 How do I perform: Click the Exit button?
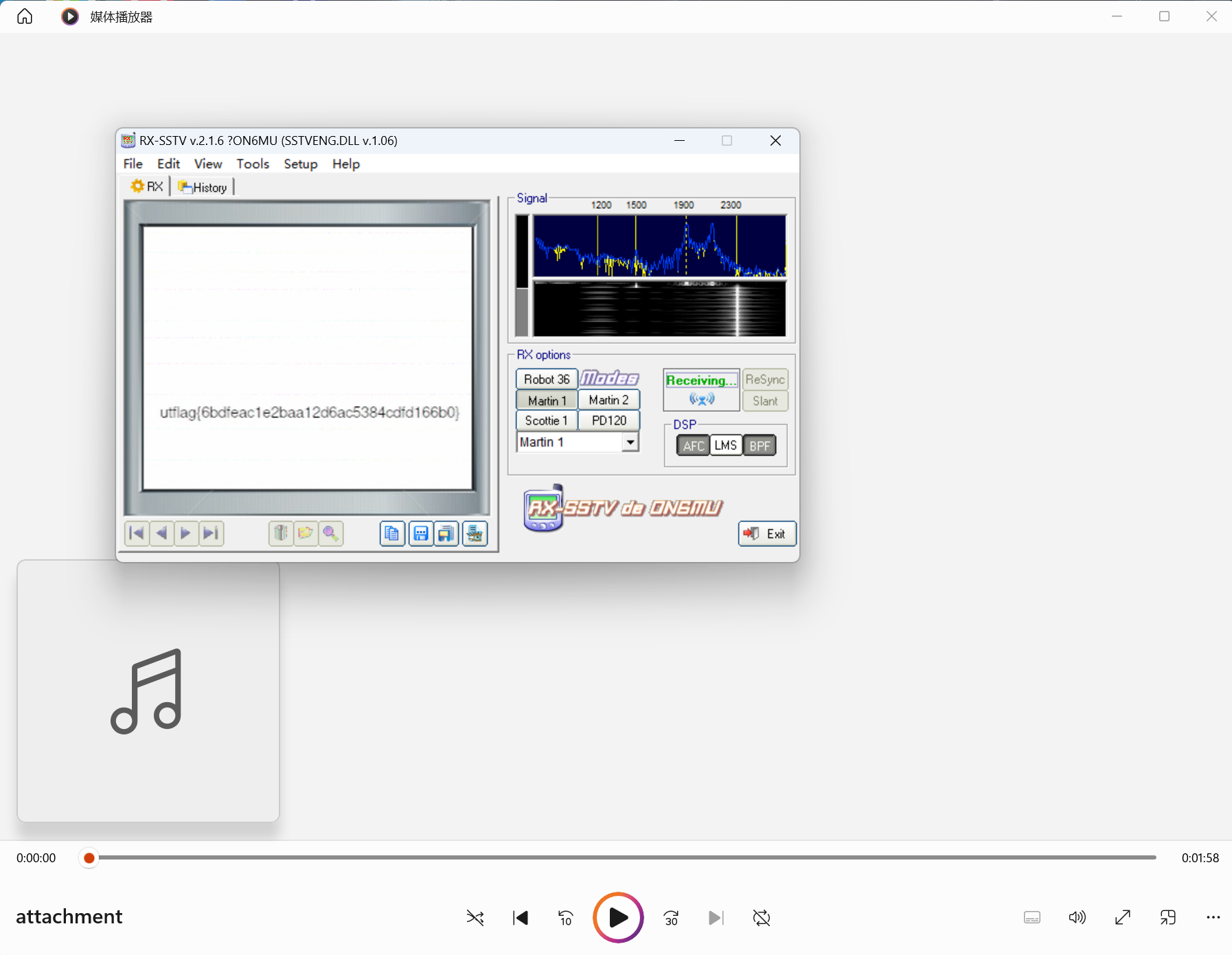click(767, 534)
